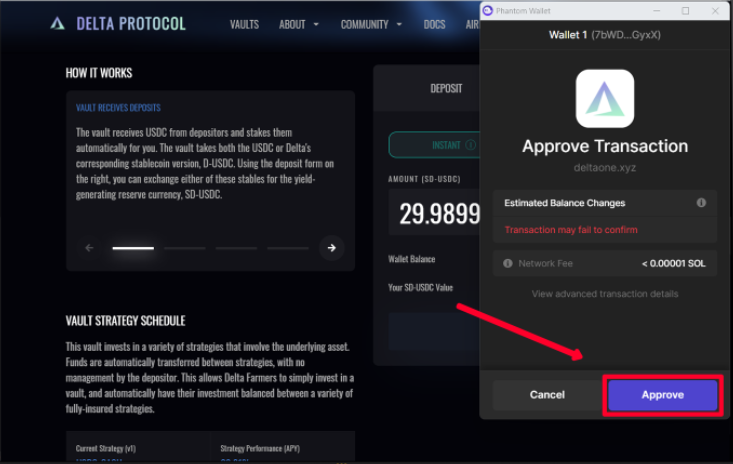This screenshot has width=733, height=464.
Task: Click the Delta app logo in Phantom popup
Action: pos(605,99)
